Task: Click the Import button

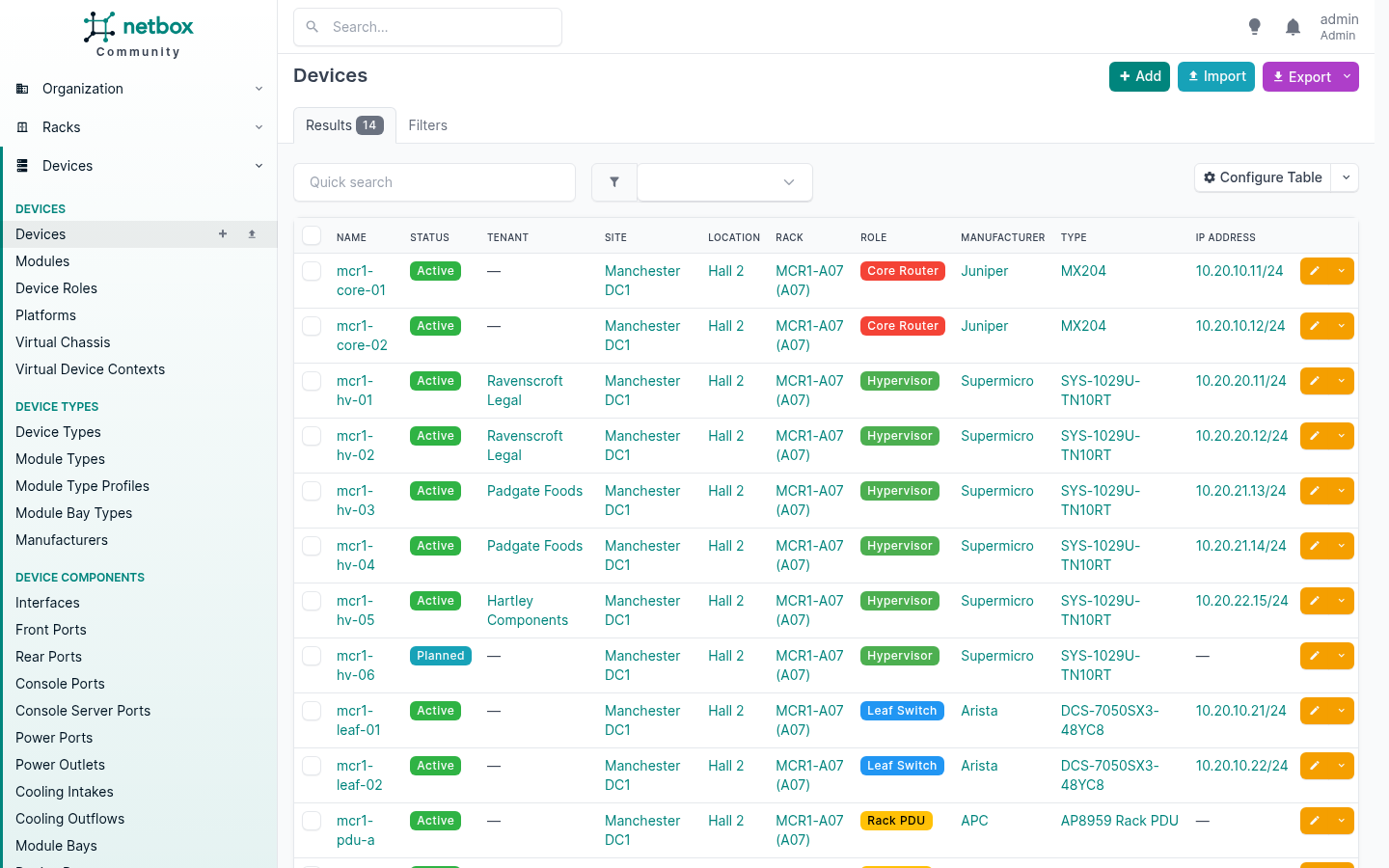Action: click(x=1215, y=77)
